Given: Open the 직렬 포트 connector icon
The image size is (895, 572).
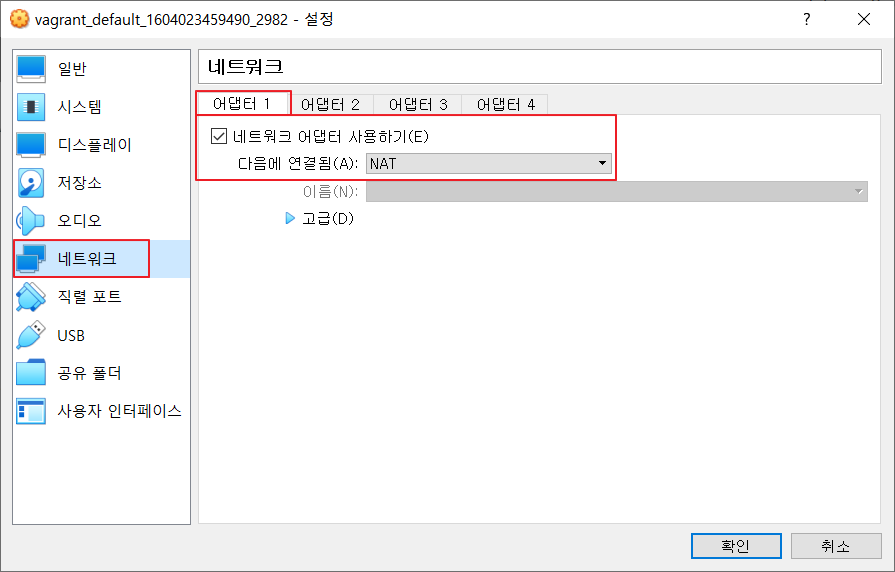Looking at the screenshot, I should [31, 297].
